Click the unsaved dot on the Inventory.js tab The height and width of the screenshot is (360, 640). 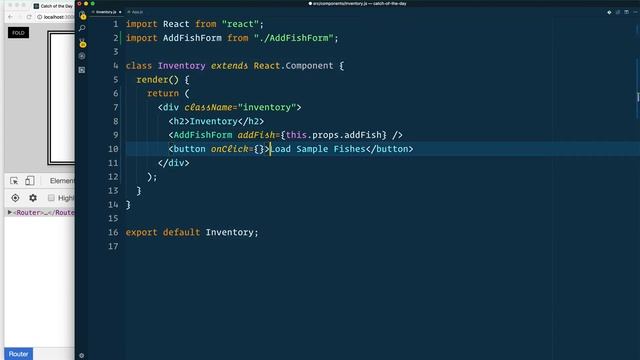[120, 12]
